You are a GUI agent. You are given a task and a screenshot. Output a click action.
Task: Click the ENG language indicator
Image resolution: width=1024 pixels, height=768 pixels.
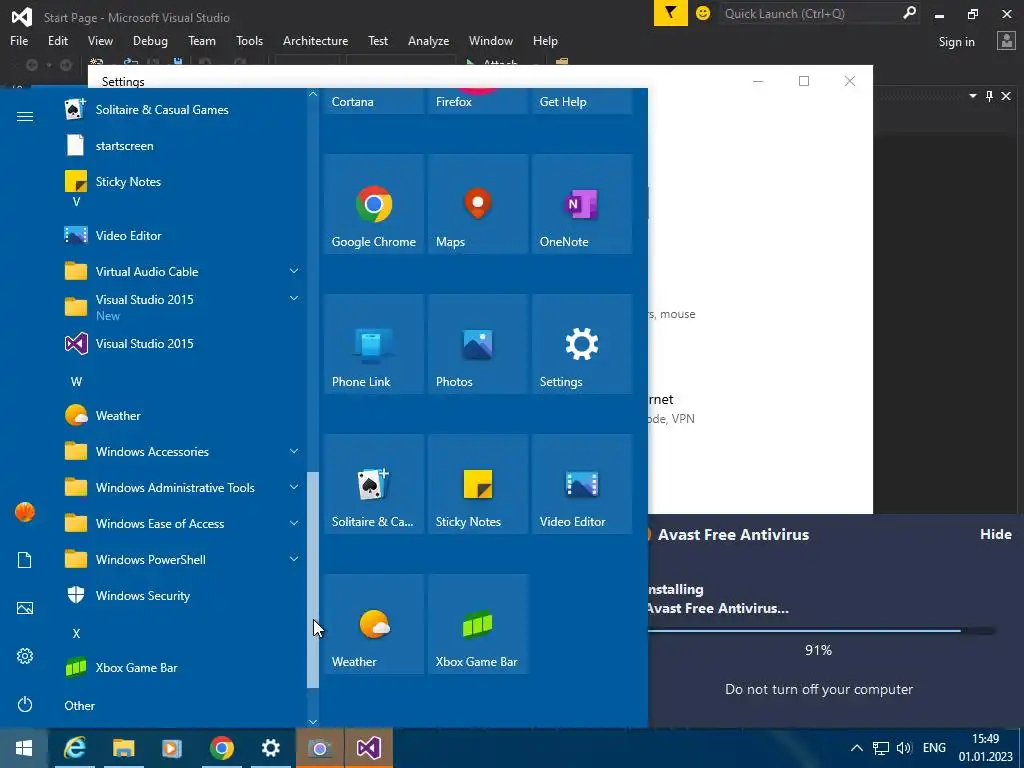(x=934, y=748)
